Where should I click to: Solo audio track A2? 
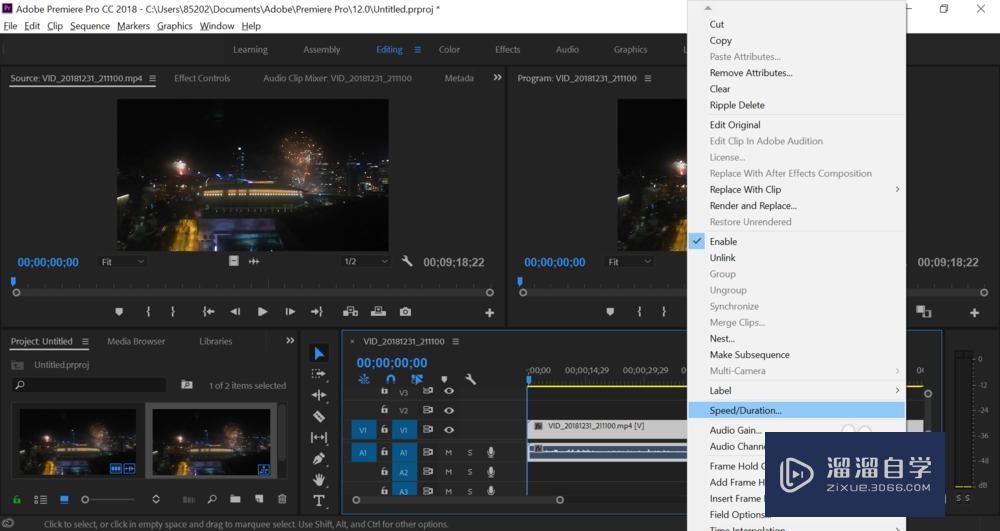click(x=470, y=472)
